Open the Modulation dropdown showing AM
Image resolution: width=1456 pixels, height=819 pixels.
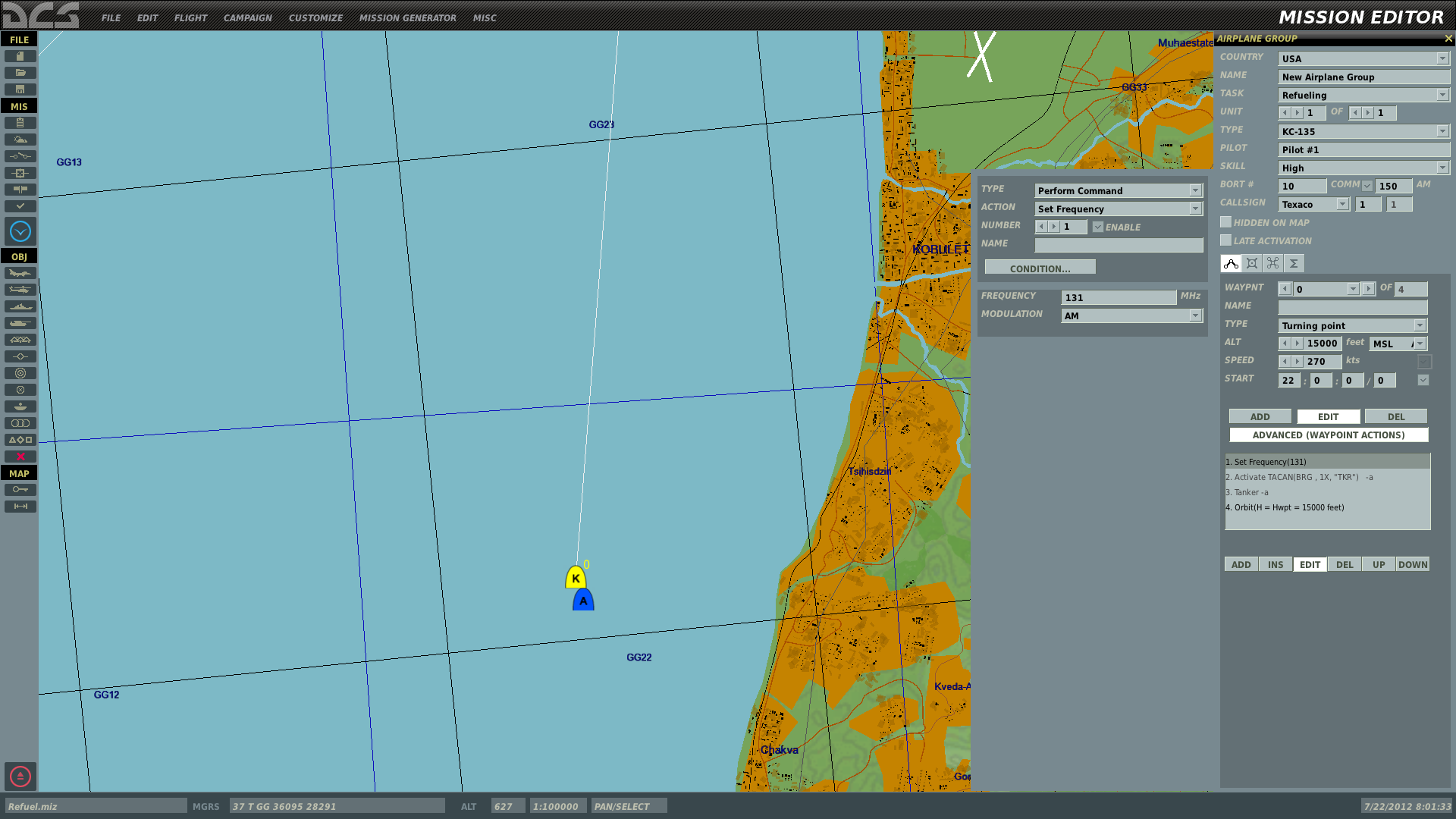click(x=1131, y=315)
